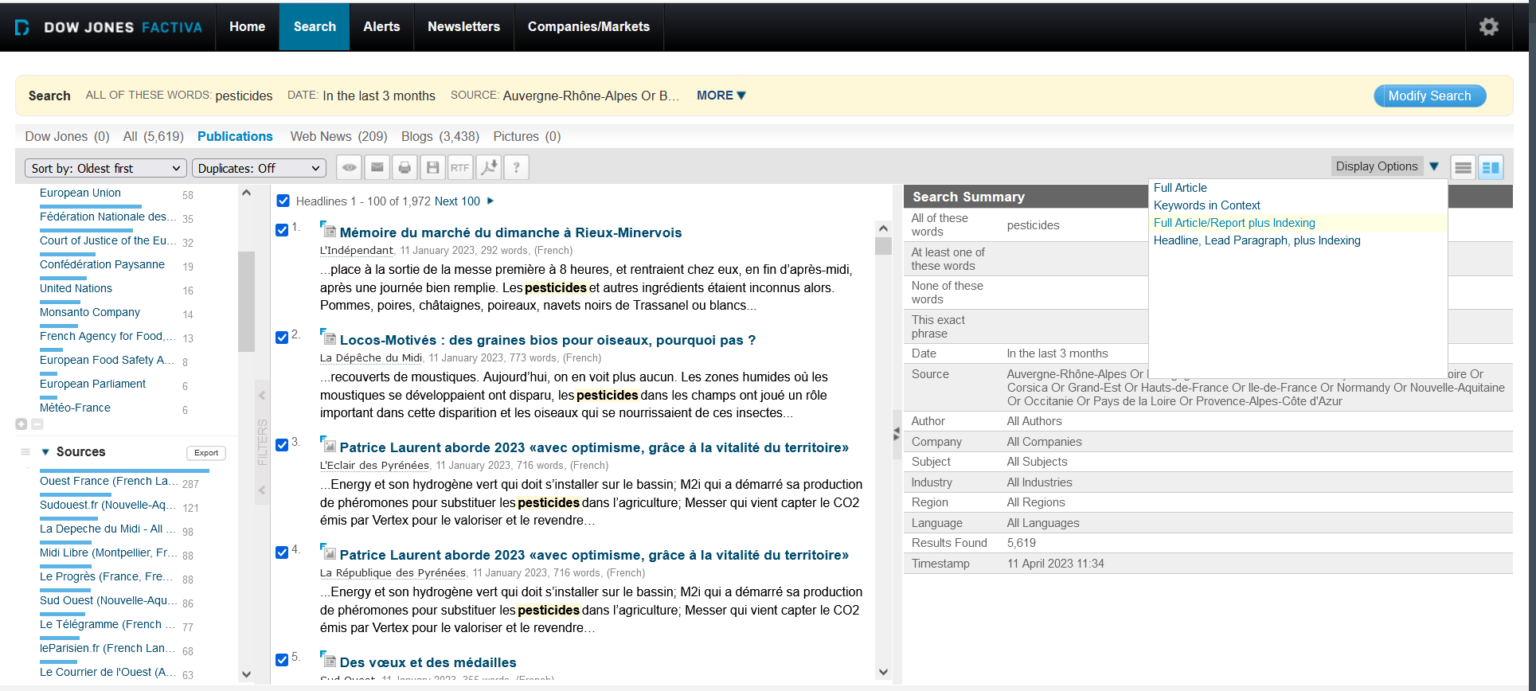Click picture icon for L'Eclair des Pyrénées article
Viewport: 1536px width, 691px height.
[x=328, y=446]
